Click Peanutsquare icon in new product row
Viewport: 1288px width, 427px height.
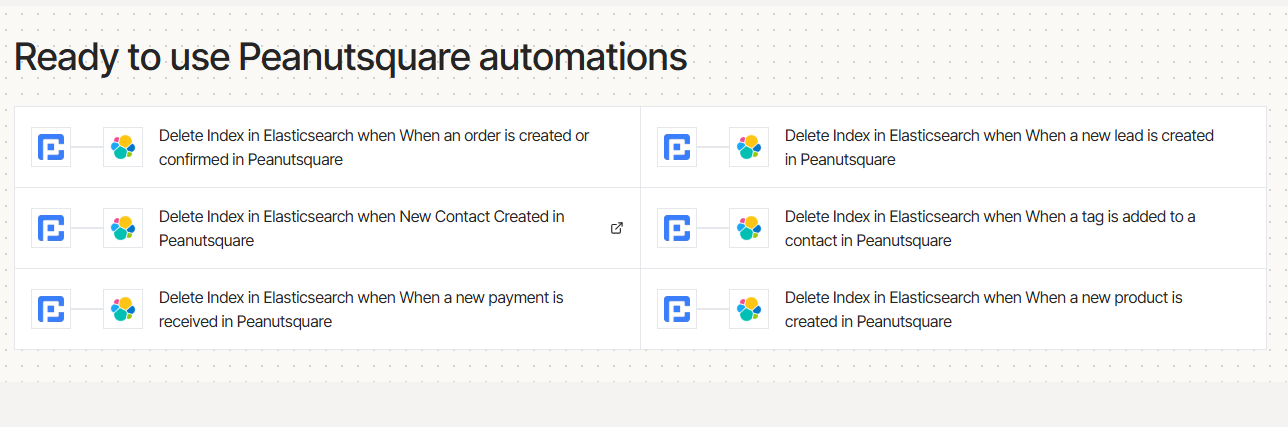pyautogui.click(x=677, y=309)
